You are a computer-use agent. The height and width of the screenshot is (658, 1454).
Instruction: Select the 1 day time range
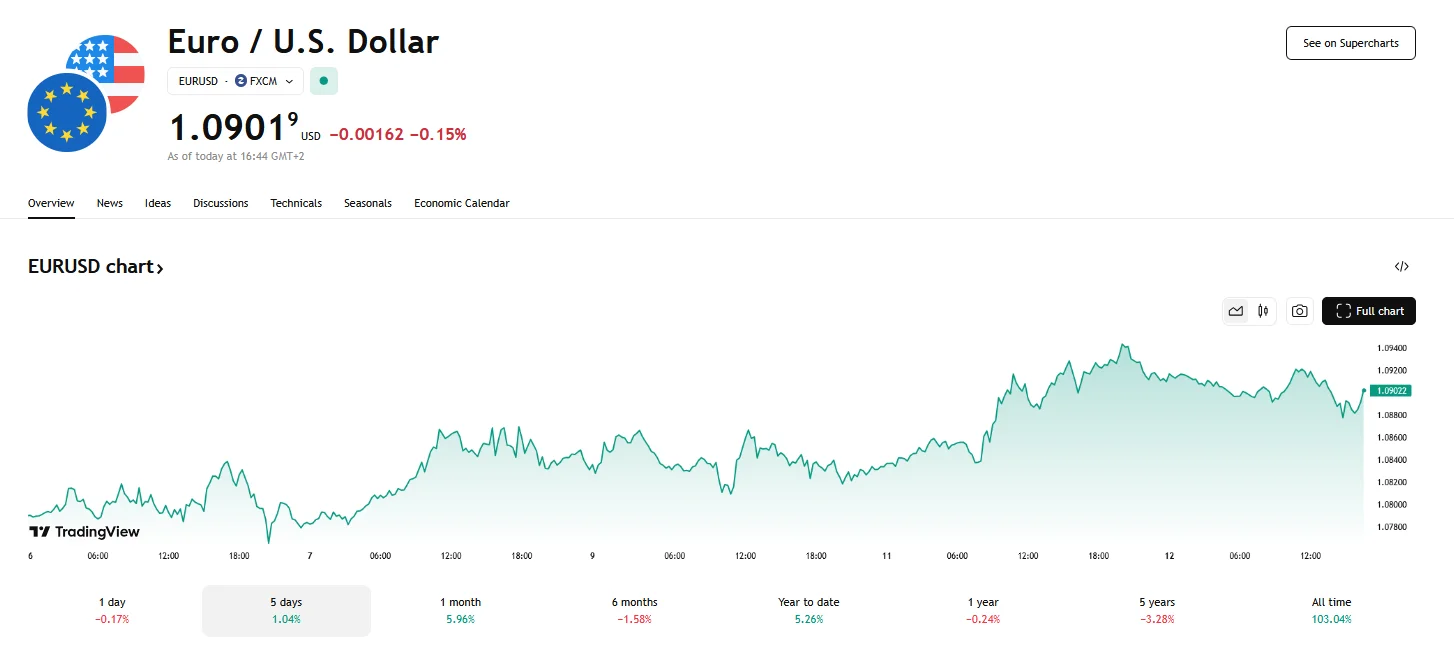[x=112, y=610]
